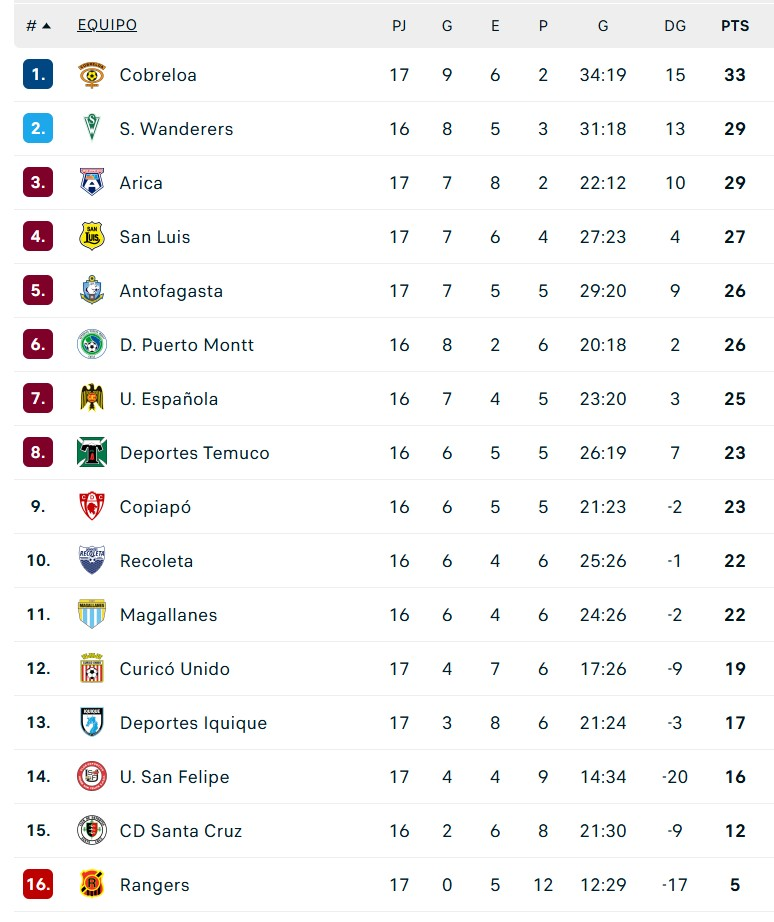Click the Cobreloa team crest
774x922 pixels.
point(92,75)
